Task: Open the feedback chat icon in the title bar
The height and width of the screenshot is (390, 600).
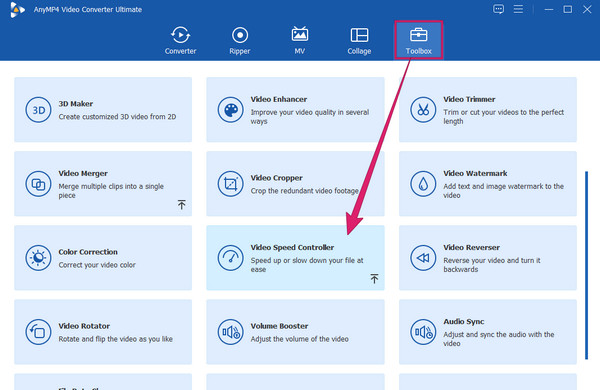Action: pos(498,9)
